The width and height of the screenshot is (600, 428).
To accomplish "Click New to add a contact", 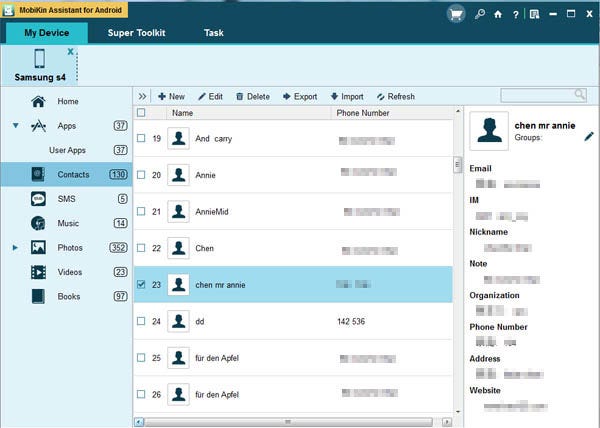I will pos(171,96).
